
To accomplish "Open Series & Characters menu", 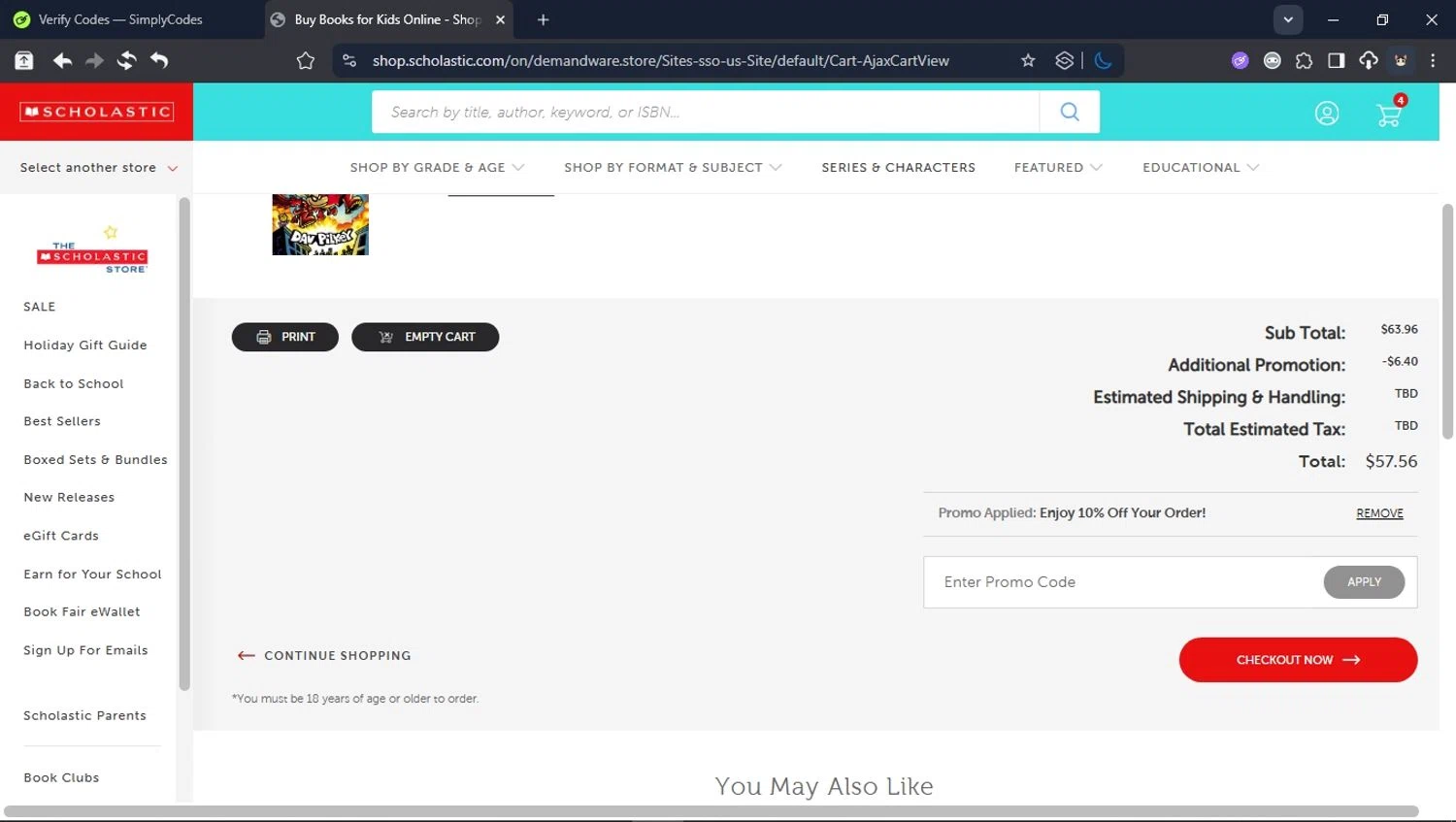I will 898,168.
